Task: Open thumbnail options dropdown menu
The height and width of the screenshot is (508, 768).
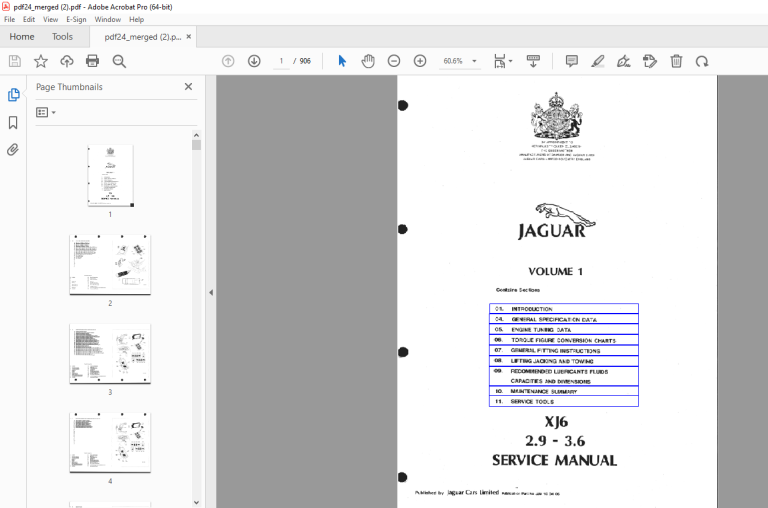Action: pyautogui.click(x=46, y=112)
